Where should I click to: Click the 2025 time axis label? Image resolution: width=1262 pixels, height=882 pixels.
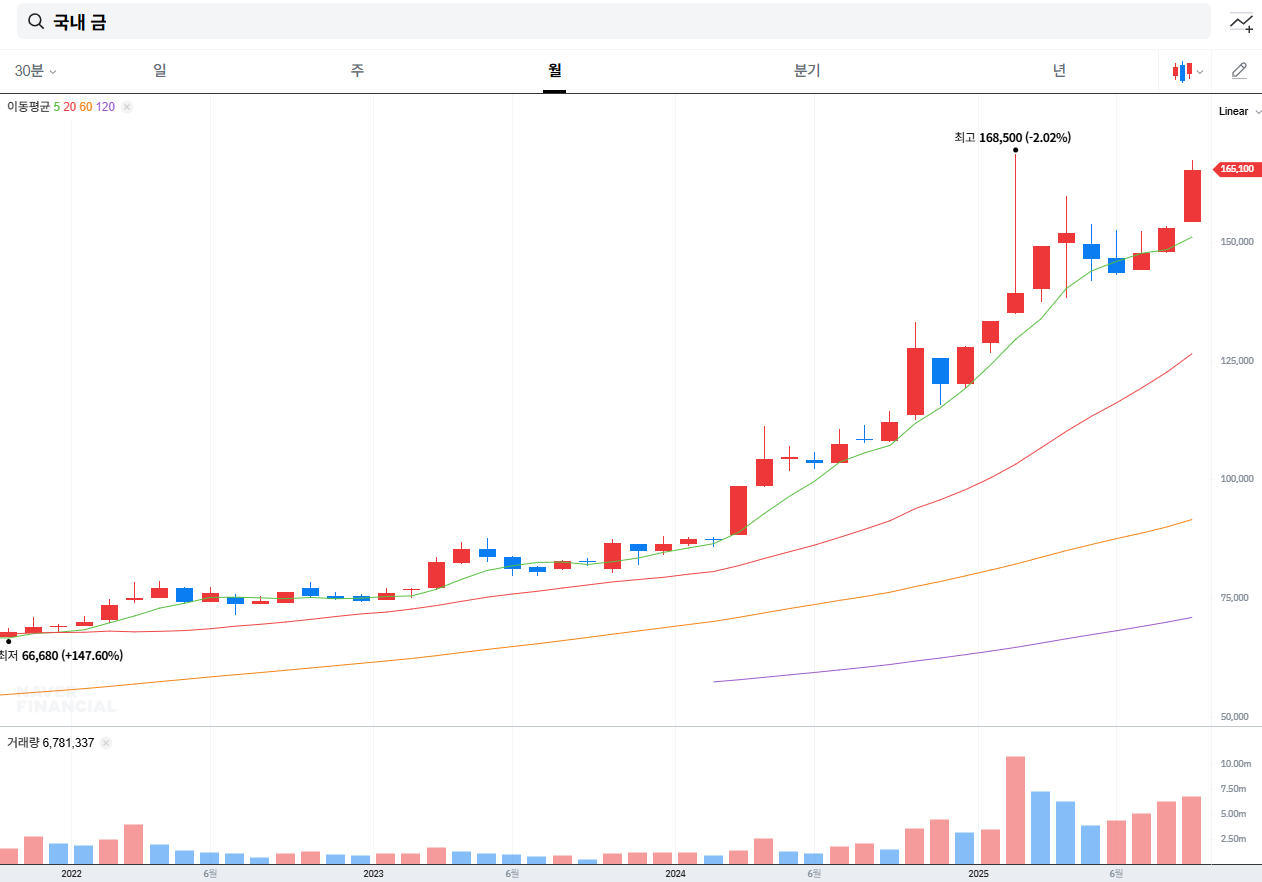click(x=977, y=873)
